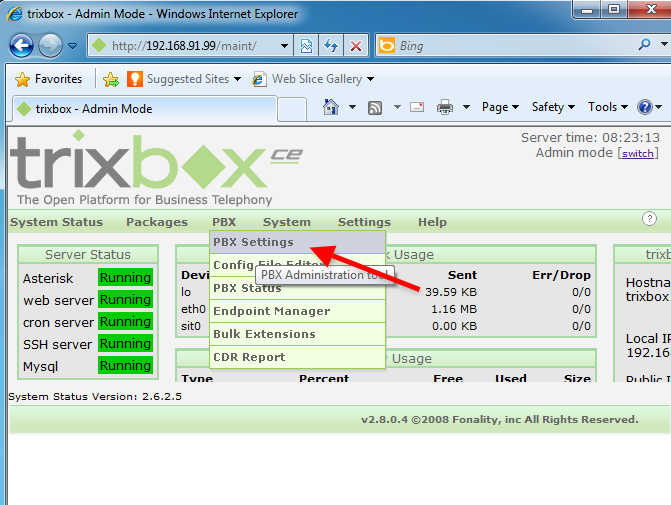Click the Server time 08:23:13 text
671x505 pixels.
(590, 137)
